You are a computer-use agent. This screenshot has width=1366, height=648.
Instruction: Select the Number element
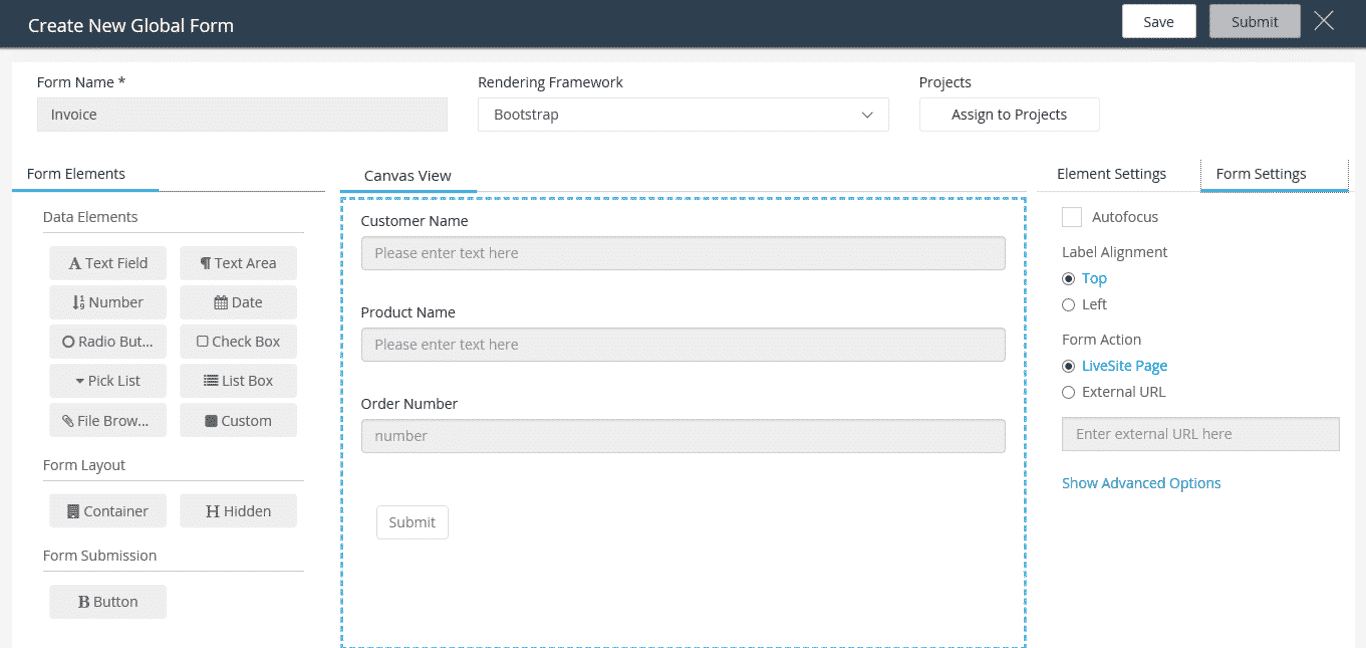107,302
